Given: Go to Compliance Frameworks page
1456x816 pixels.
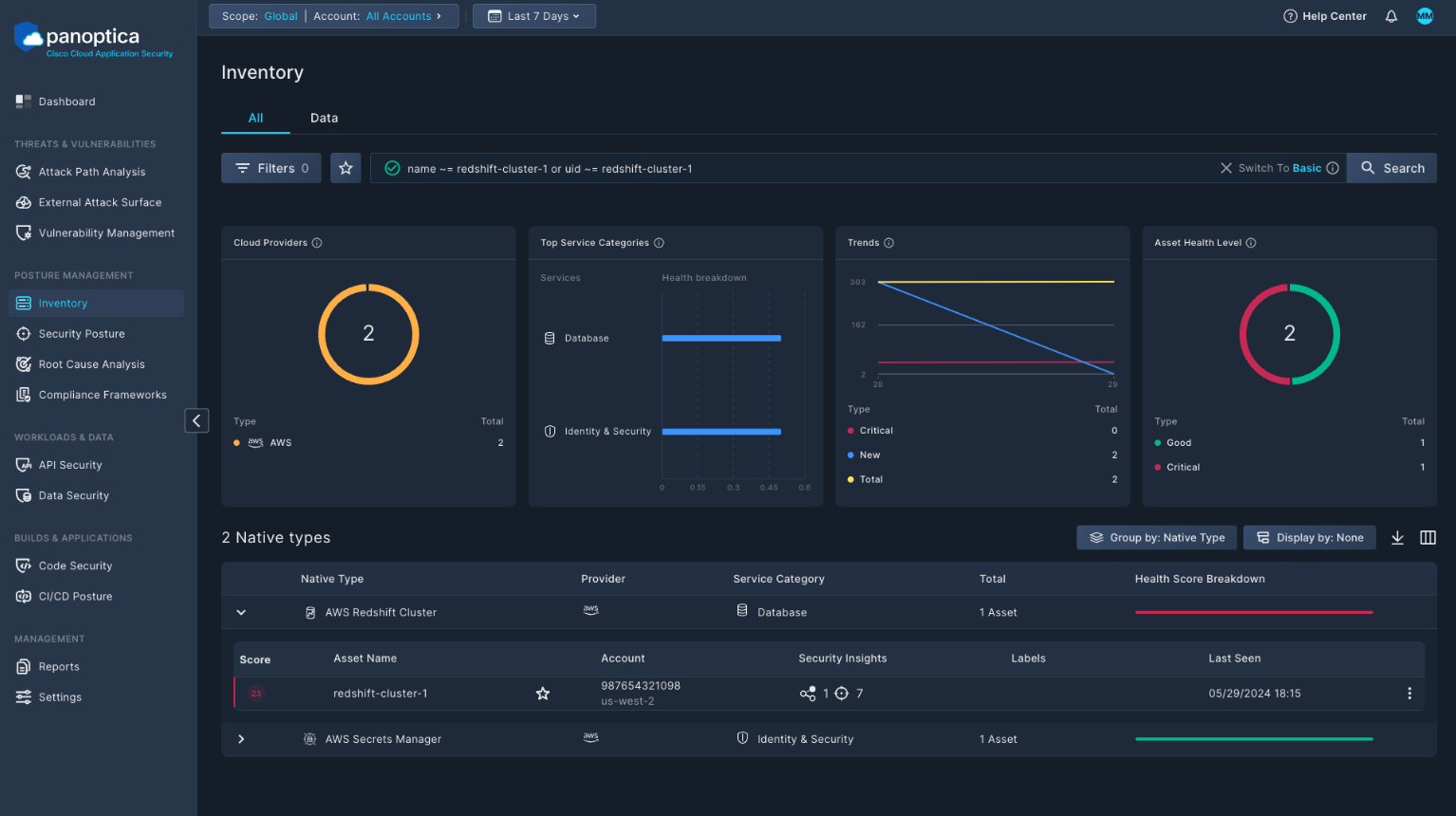Looking at the screenshot, I should pyautogui.click(x=103, y=395).
